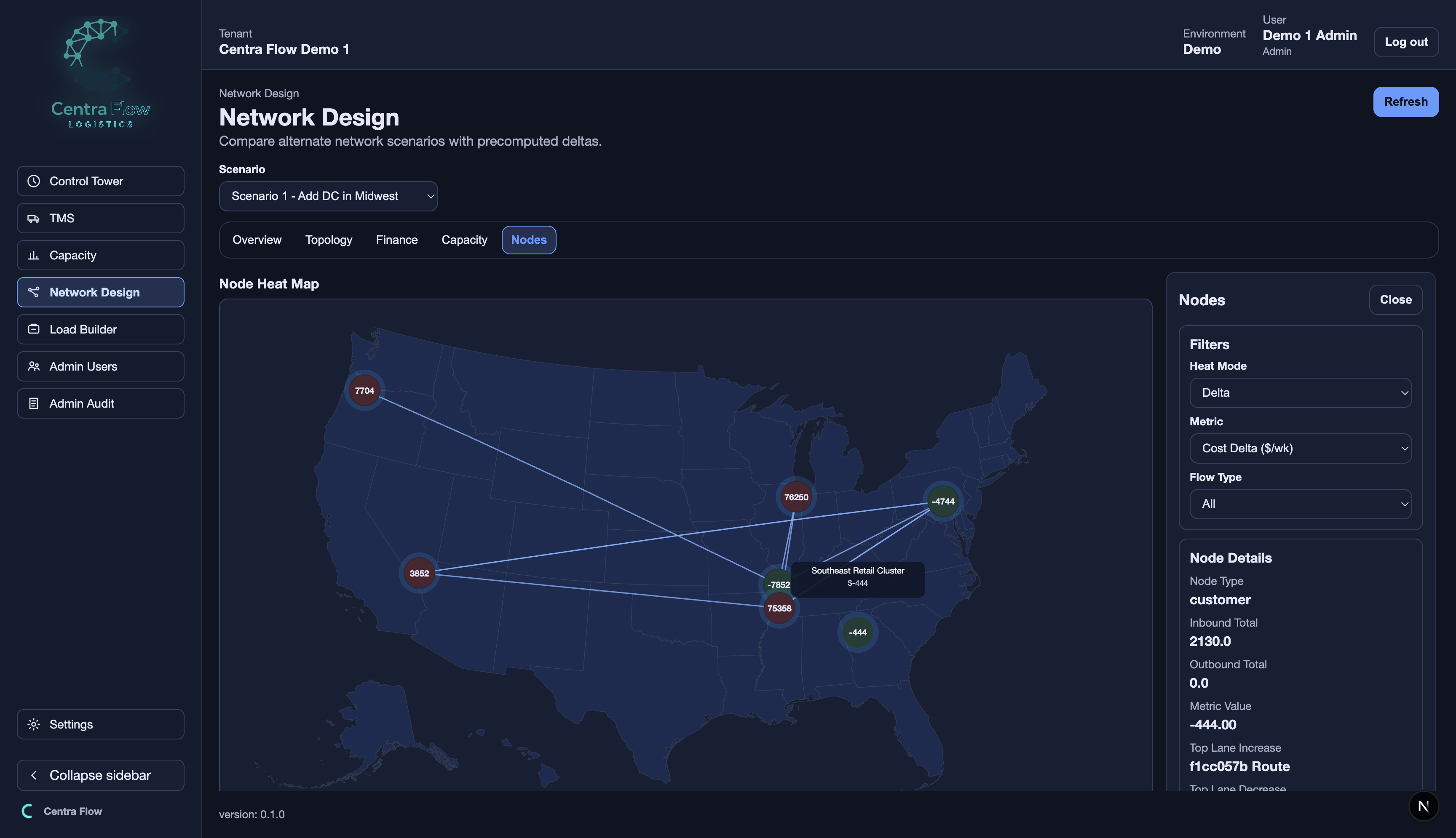This screenshot has height=838, width=1456.
Task: Click the Refresh button
Action: (1405, 101)
